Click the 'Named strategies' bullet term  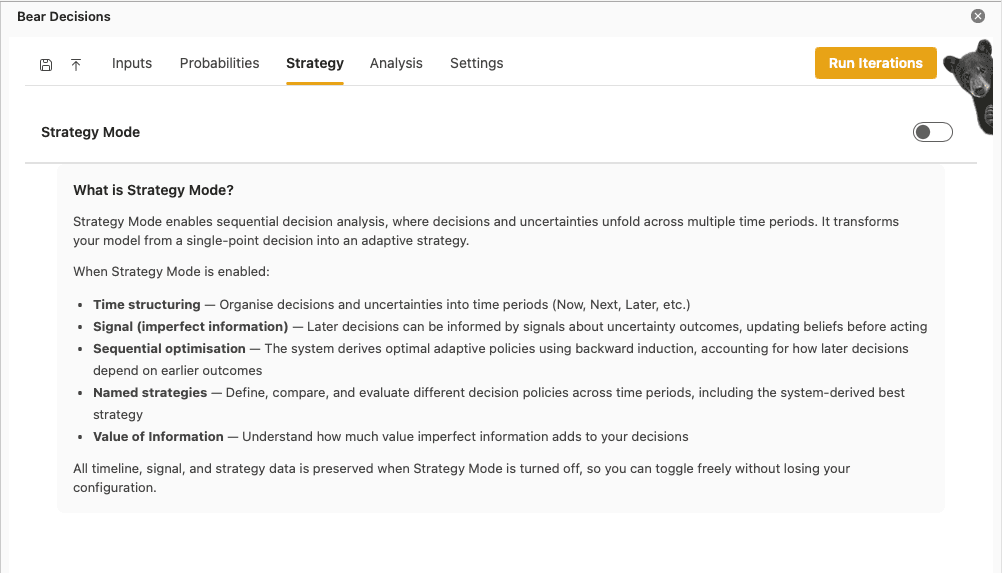click(150, 393)
